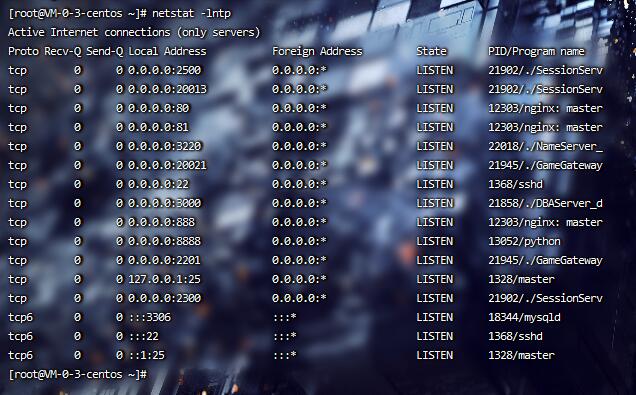Select local address 0.0.0.0:3000
The image size is (636, 395).
[x=165, y=203]
